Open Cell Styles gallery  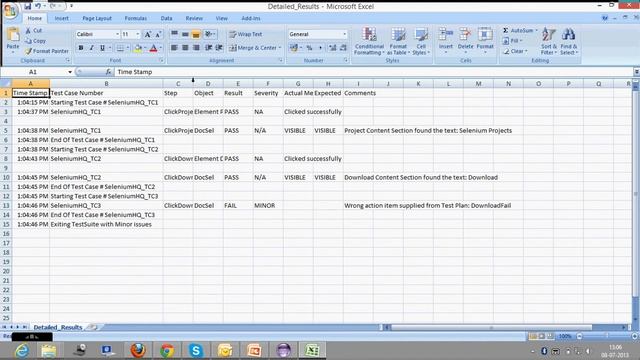pos(421,41)
